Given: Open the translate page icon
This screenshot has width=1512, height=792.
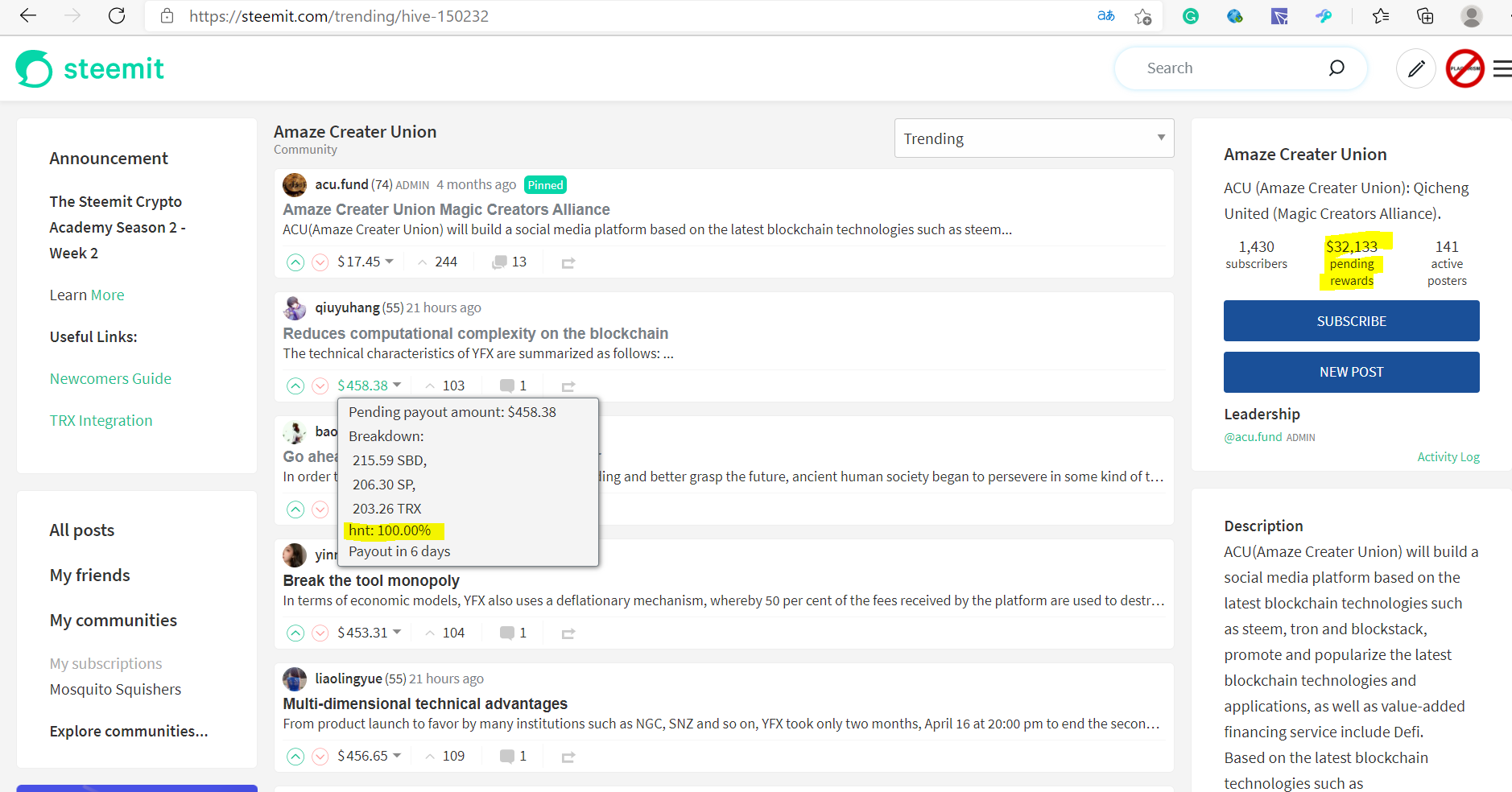Looking at the screenshot, I should pos(1106,16).
